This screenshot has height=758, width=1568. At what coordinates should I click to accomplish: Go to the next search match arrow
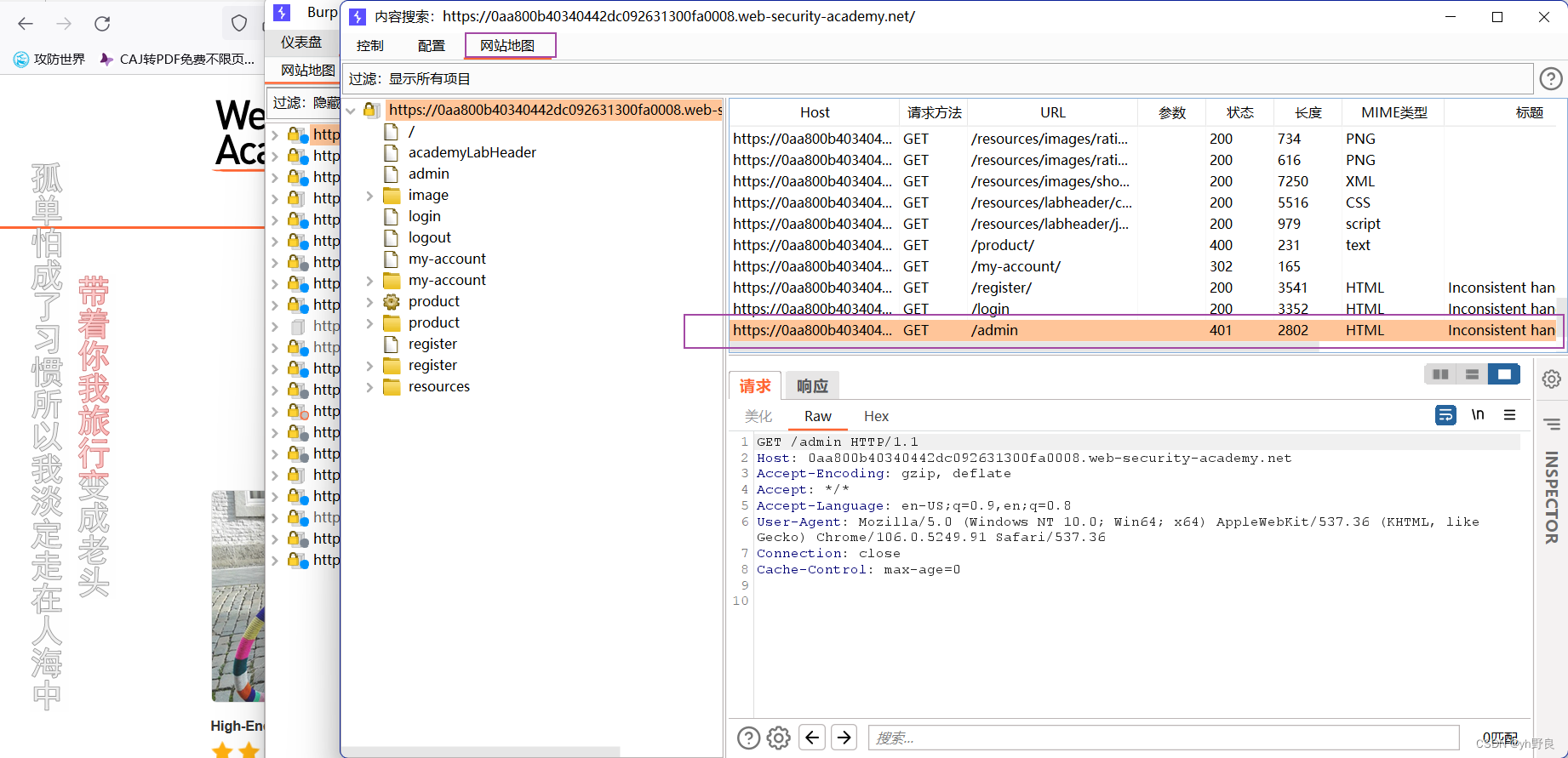[x=844, y=738]
